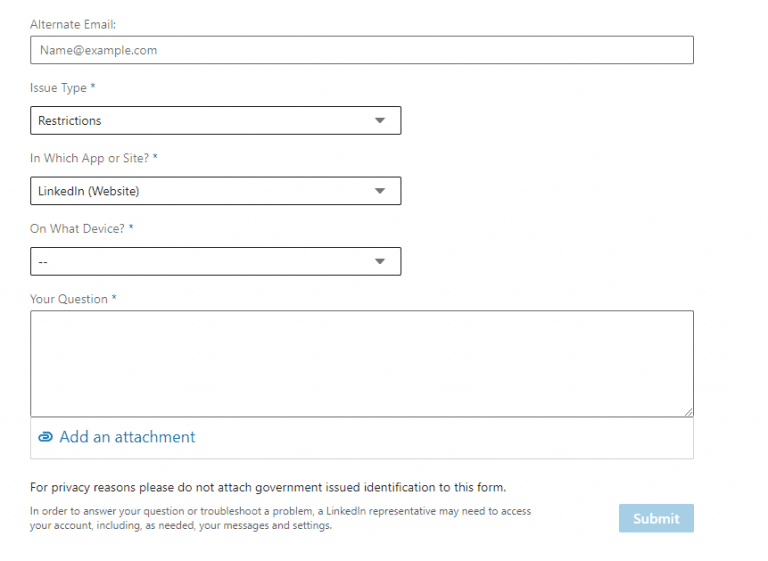Select the Restrictions value in Issue Type
Viewport: 768px width, 561px height.
pos(70,121)
